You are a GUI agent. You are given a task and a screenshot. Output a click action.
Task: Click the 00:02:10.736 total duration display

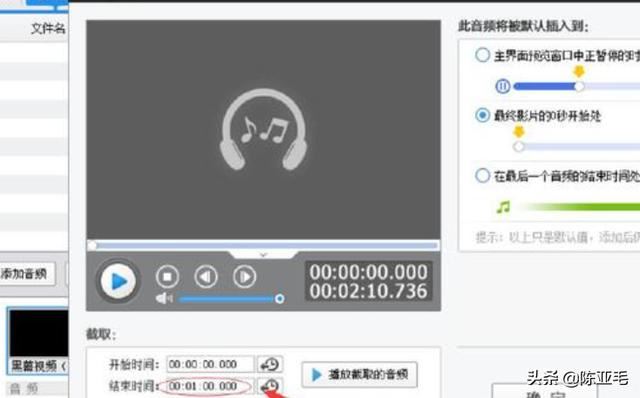pos(368,291)
